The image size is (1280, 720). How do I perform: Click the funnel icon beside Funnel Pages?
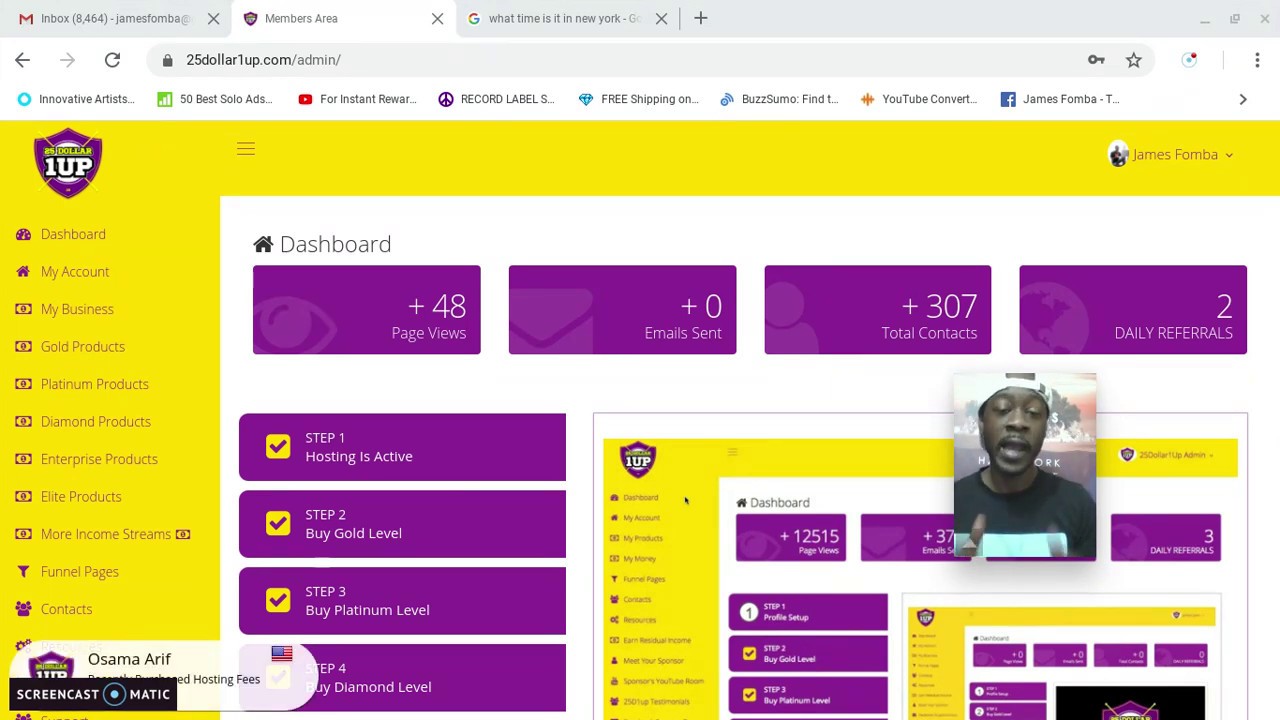(23, 572)
